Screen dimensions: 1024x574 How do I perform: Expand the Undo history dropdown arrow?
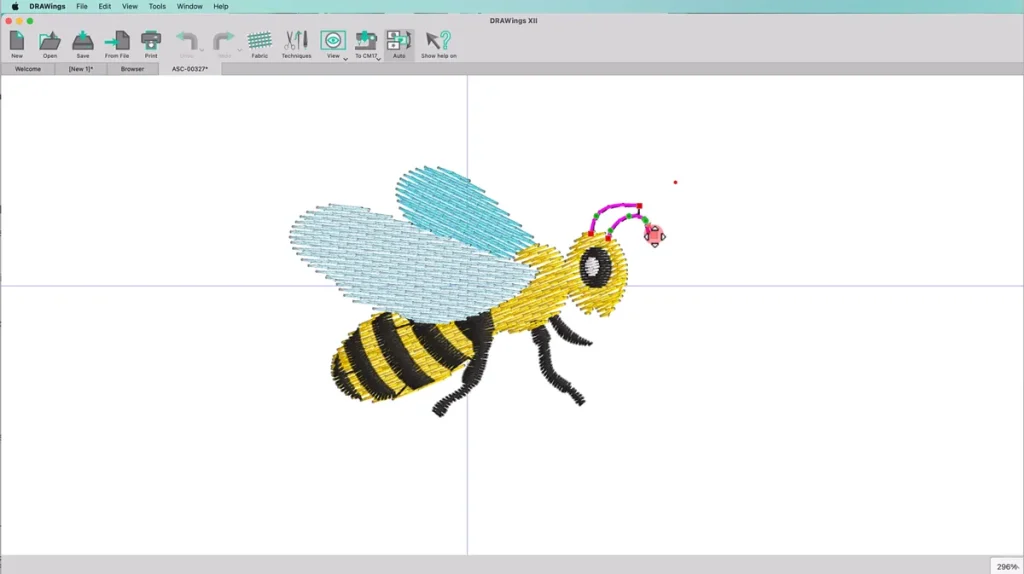coord(202,50)
